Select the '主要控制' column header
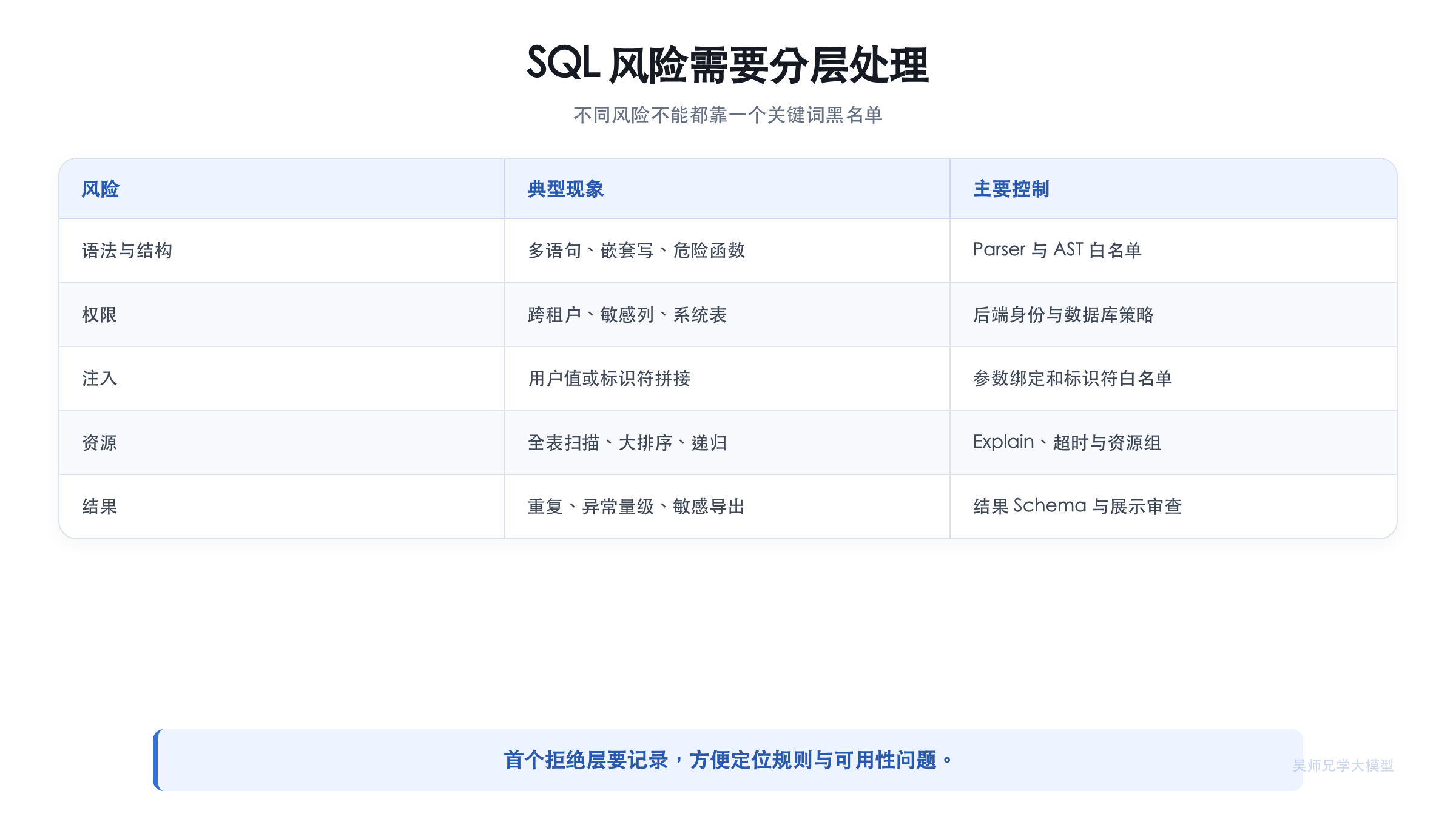 (1173, 189)
